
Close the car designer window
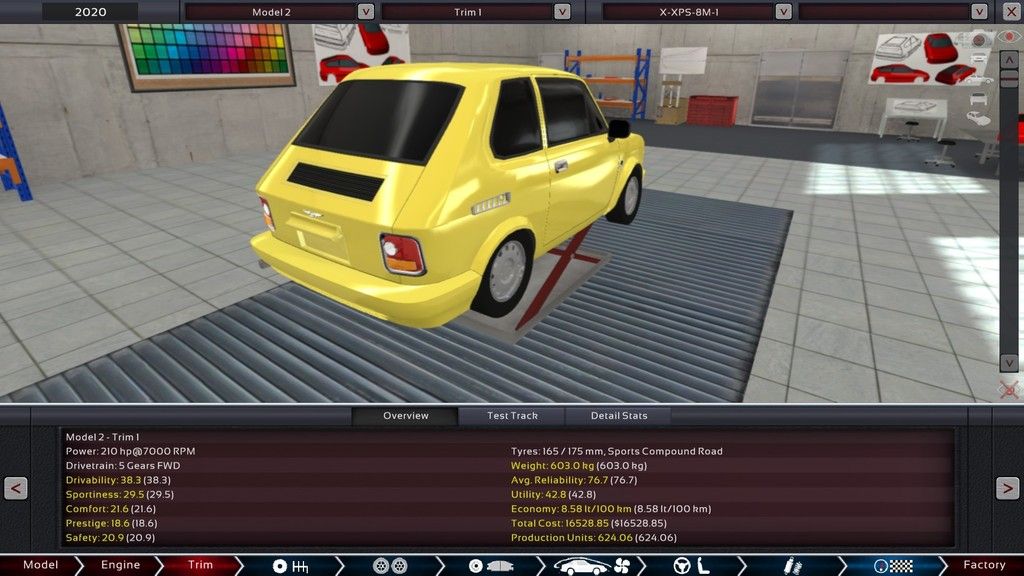[x=1010, y=11]
